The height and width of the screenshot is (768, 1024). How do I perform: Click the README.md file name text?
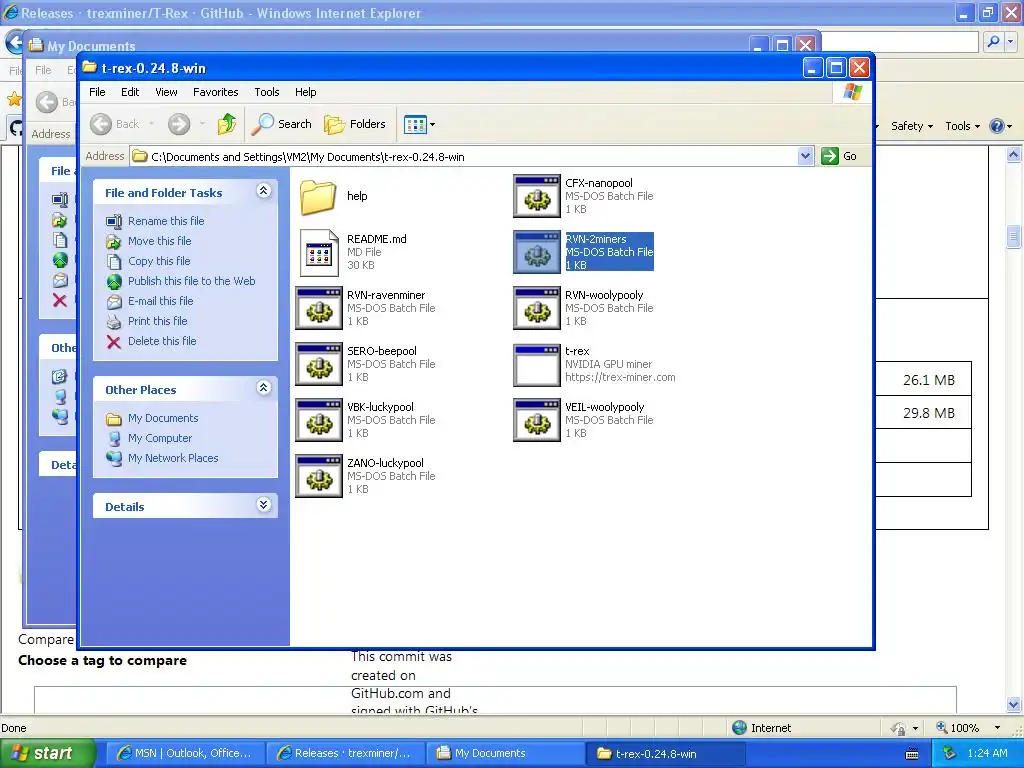coord(377,239)
